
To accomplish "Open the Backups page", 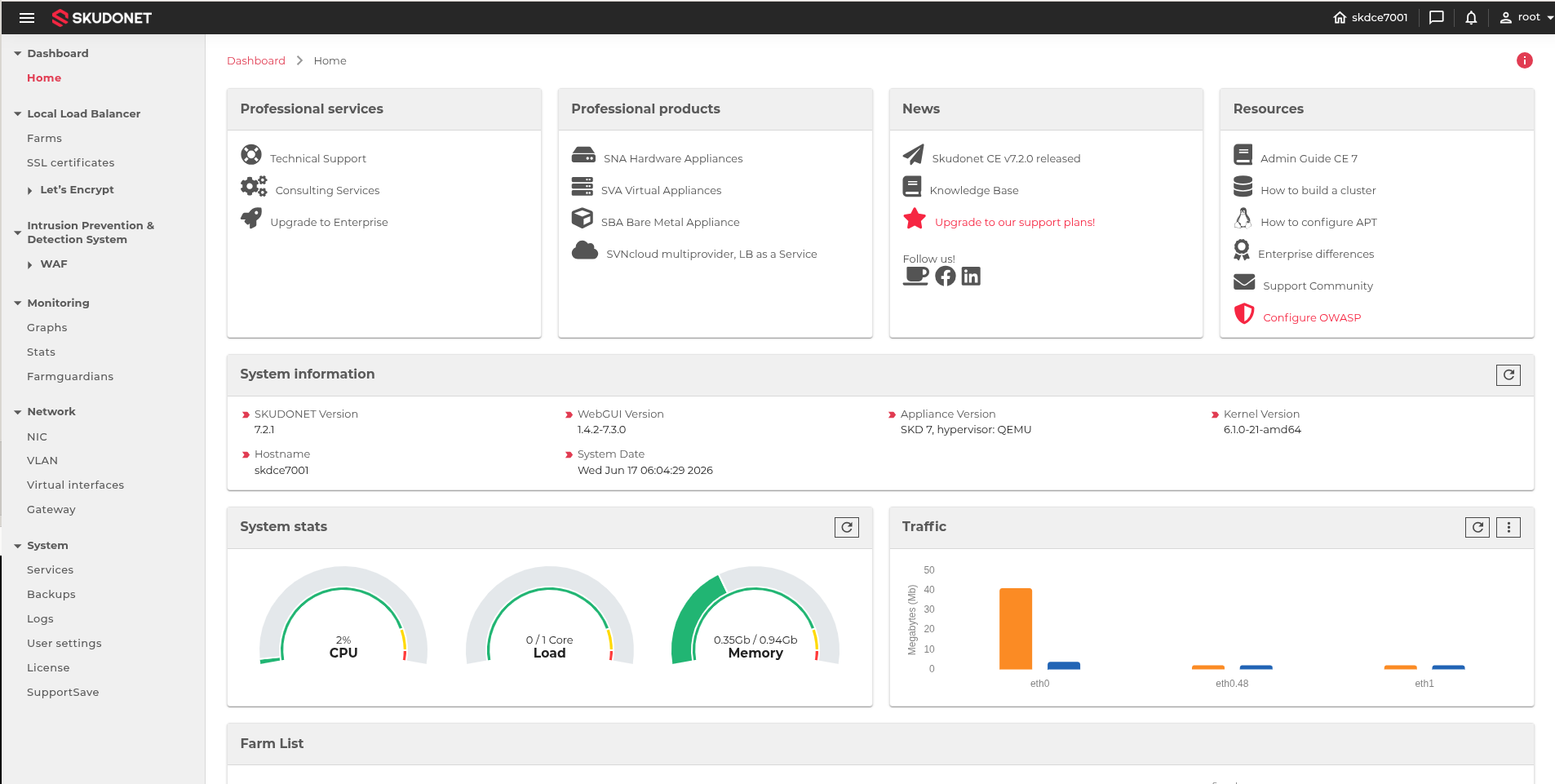I will click(x=51, y=594).
